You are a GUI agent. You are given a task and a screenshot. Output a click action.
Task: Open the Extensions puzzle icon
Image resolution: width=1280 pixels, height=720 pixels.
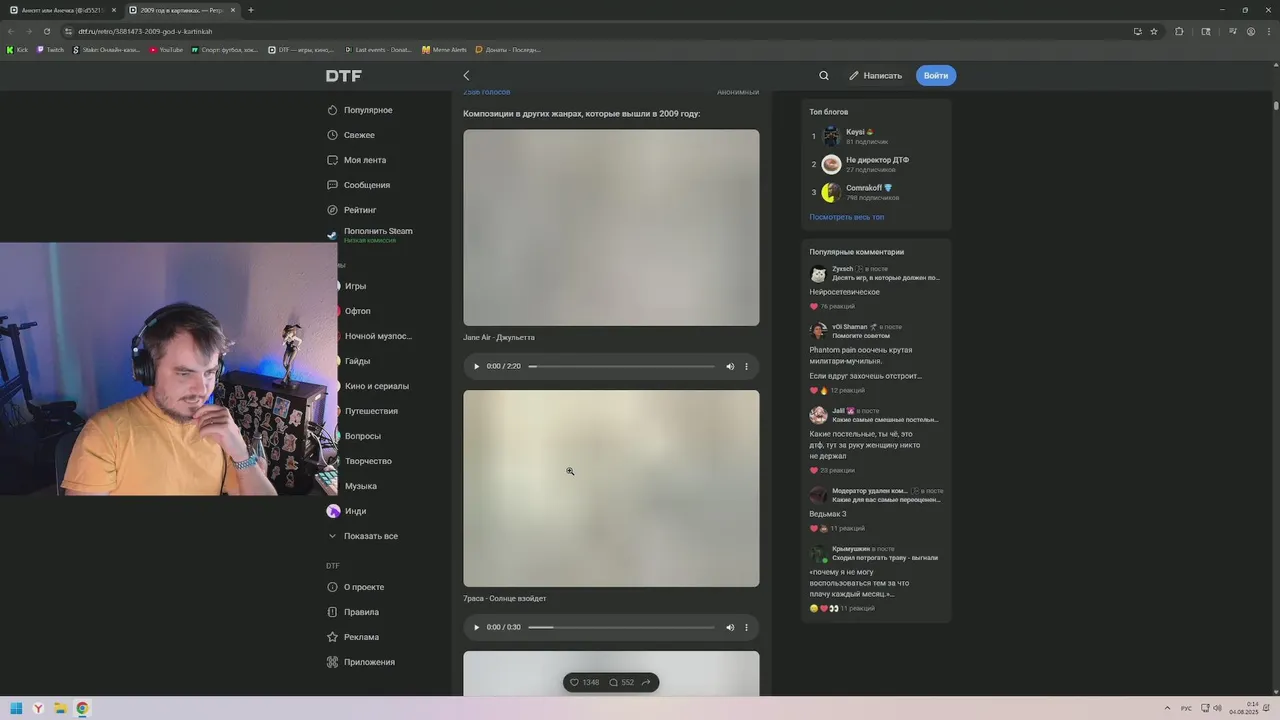(x=1179, y=31)
